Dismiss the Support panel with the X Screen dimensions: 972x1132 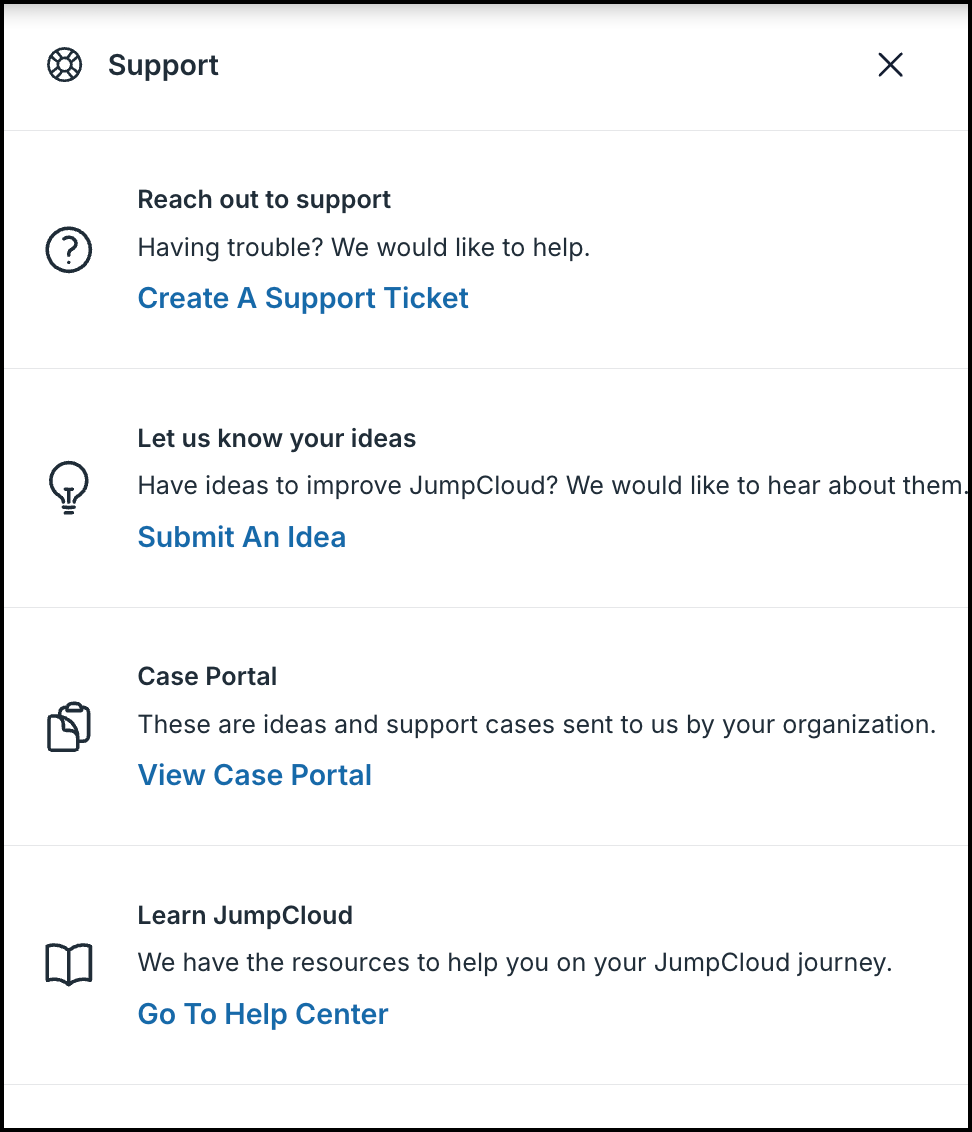pyautogui.click(x=890, y=64)
